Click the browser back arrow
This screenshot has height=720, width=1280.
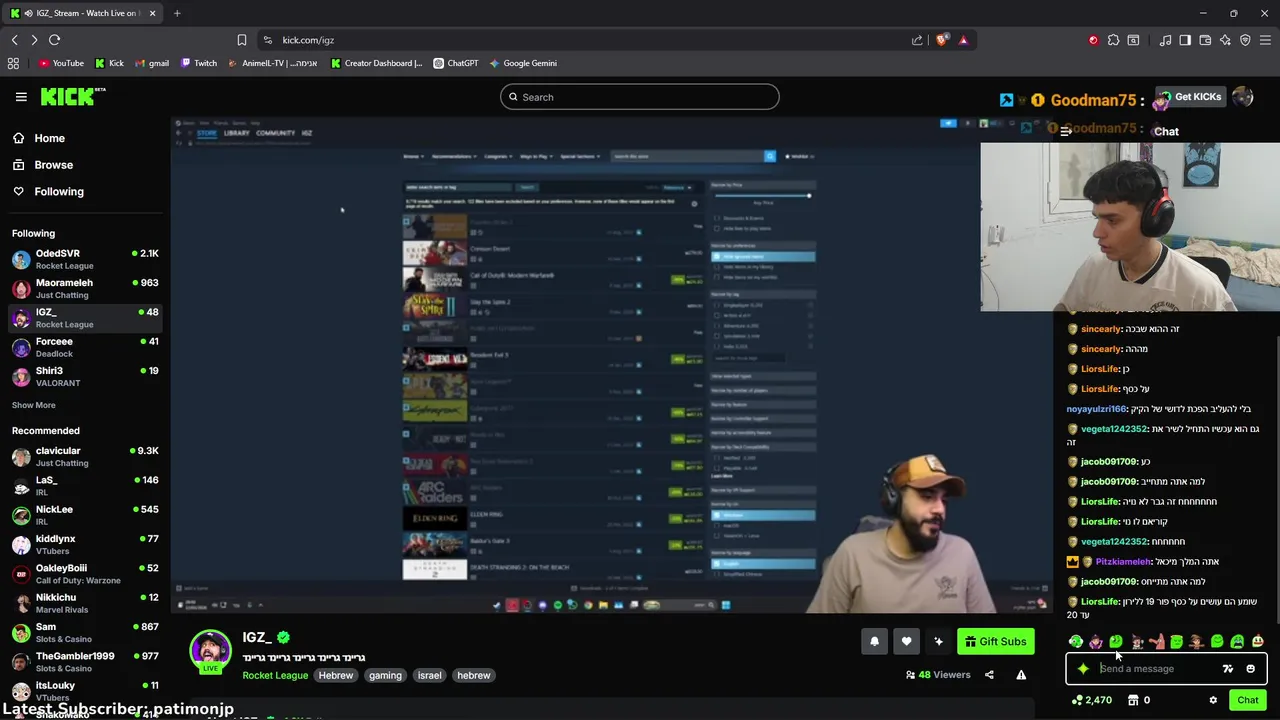pos(14,40)
